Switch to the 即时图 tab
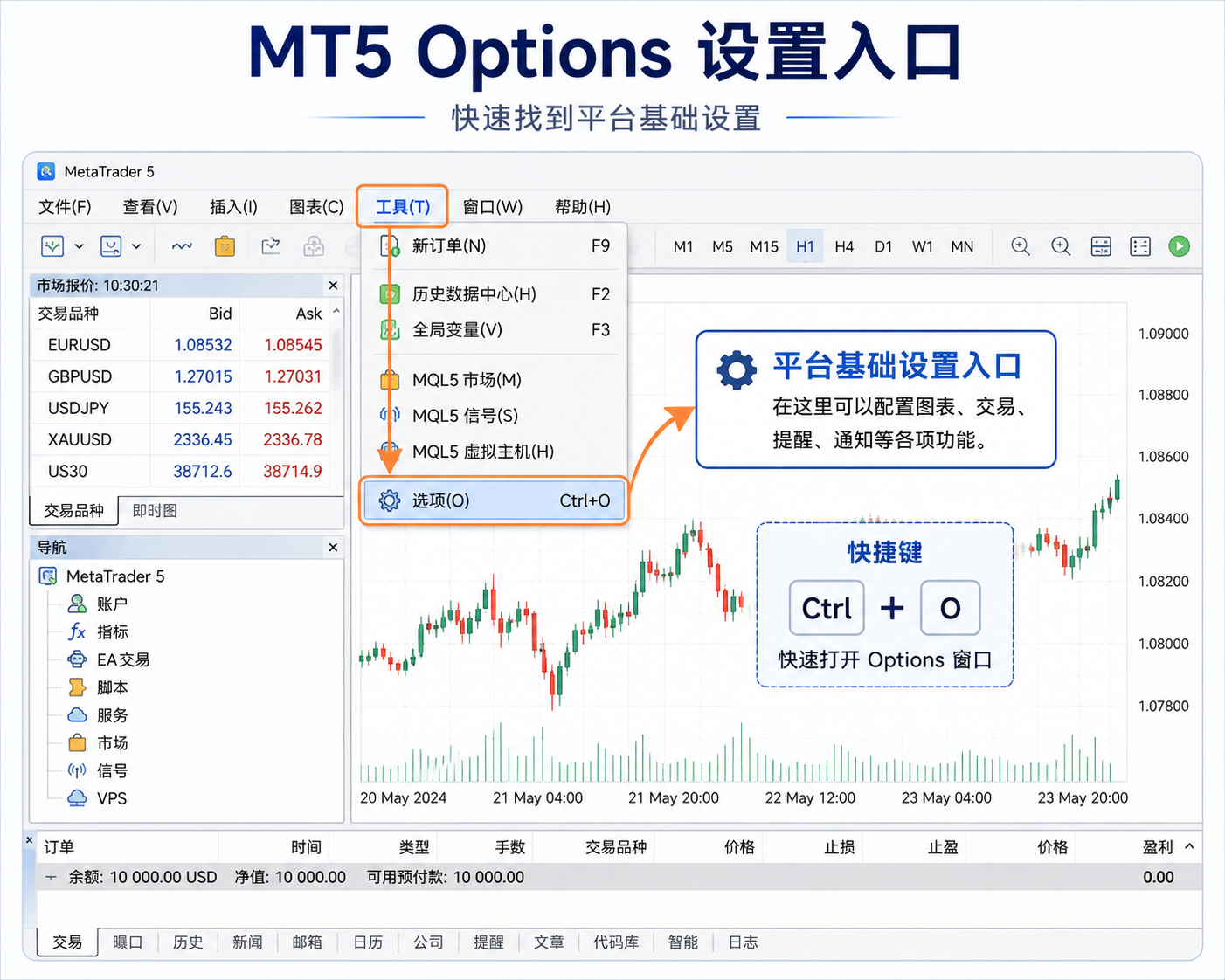Viewport: 1225px width, 980px height. (155, 511)
